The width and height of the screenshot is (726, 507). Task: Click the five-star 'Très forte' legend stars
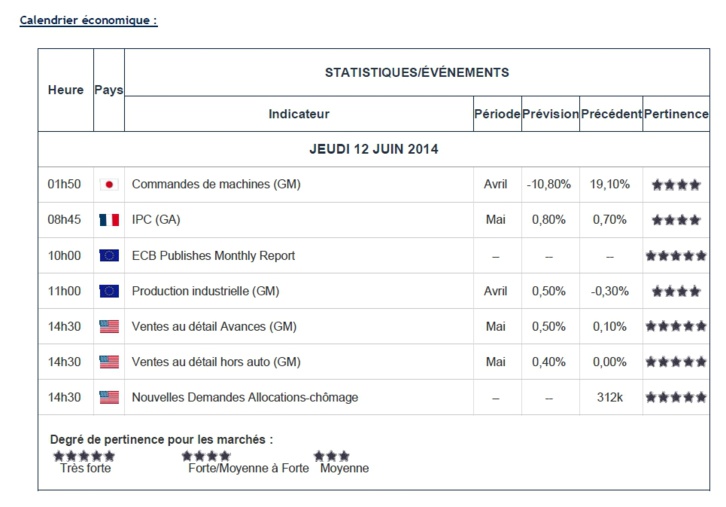[x=85, y=456]
